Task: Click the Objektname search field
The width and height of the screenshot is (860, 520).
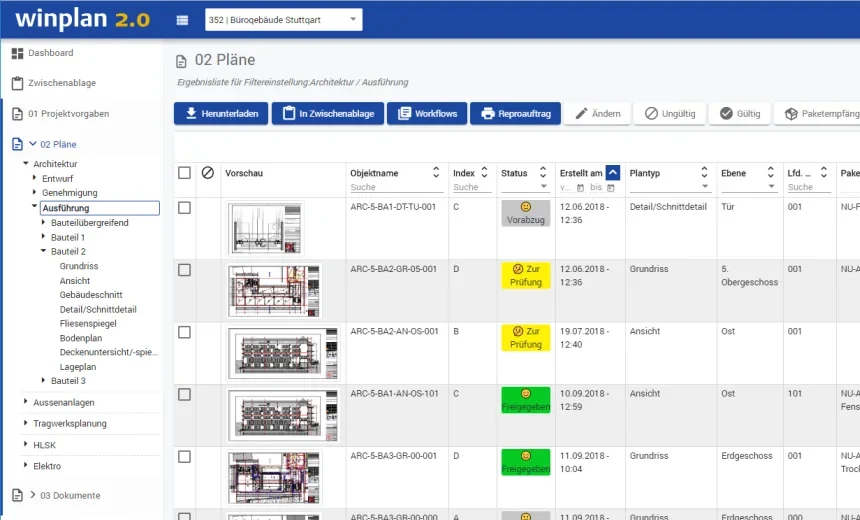Action: point(397,187)
